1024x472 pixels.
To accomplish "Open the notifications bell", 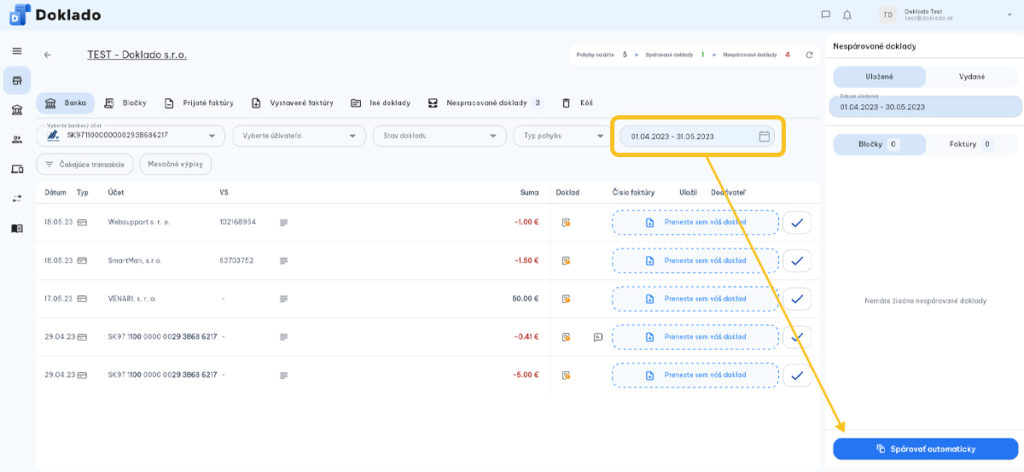I will [x=847, y=14].
